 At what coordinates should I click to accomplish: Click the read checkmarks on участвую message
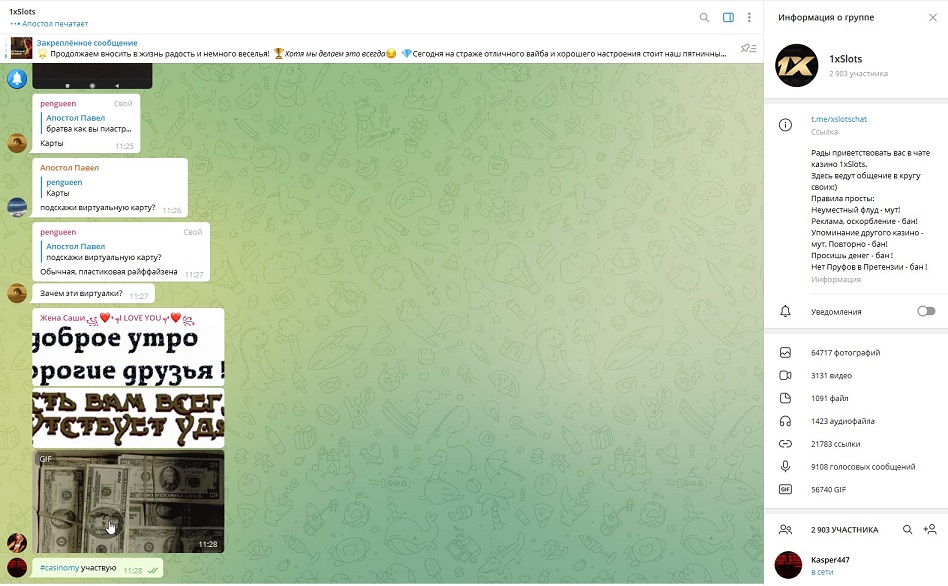coord(153,570)
